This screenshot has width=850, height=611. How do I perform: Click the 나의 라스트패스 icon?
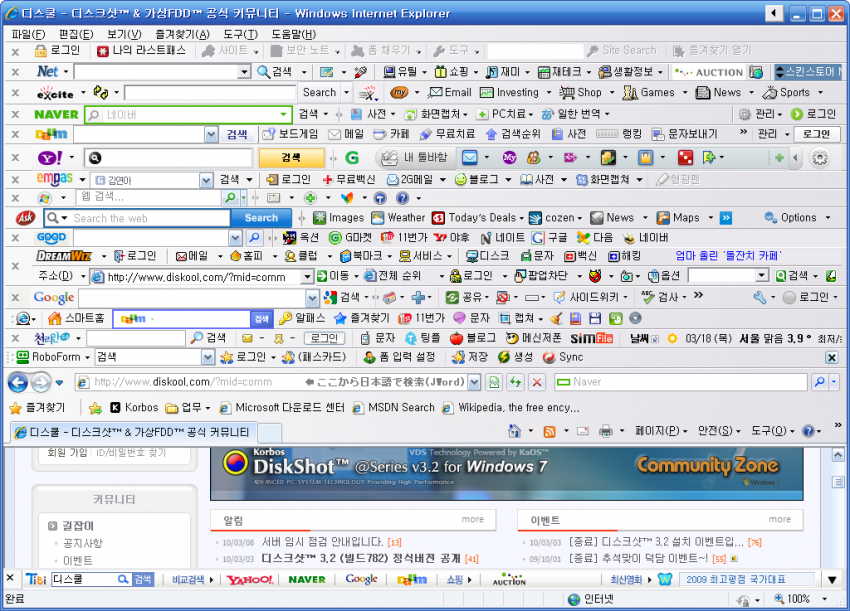pos(103,52)
